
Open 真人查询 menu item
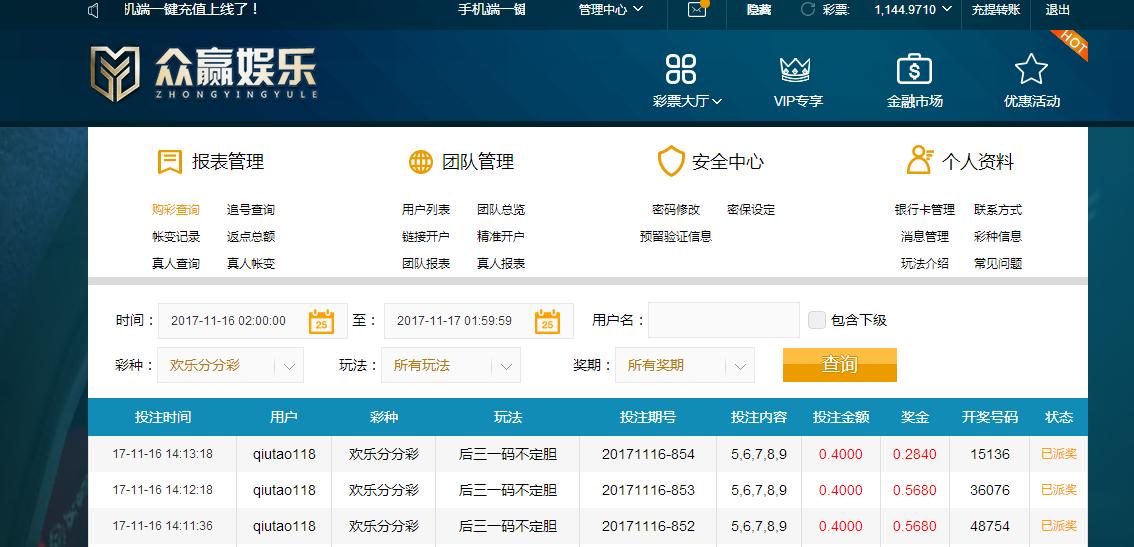[176, 263]
